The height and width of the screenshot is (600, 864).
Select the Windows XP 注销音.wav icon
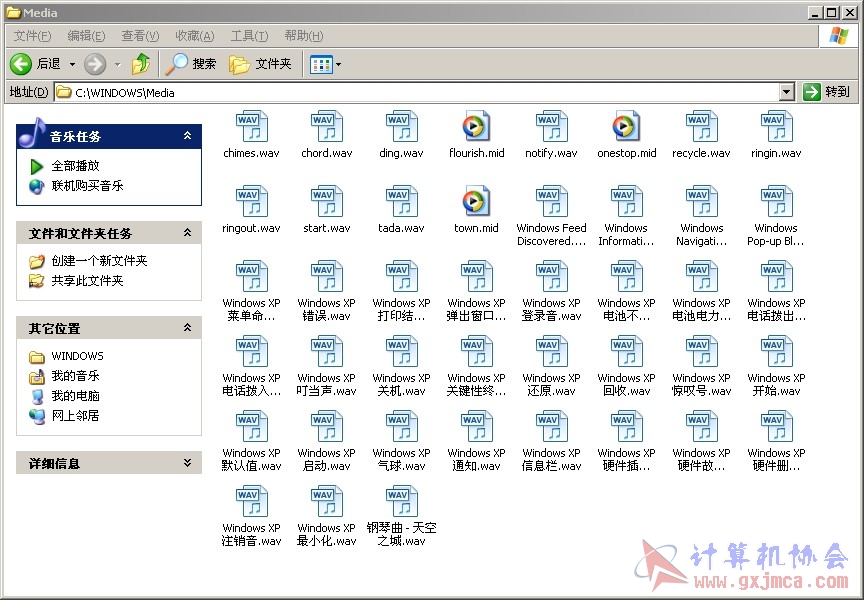[252, 501]
